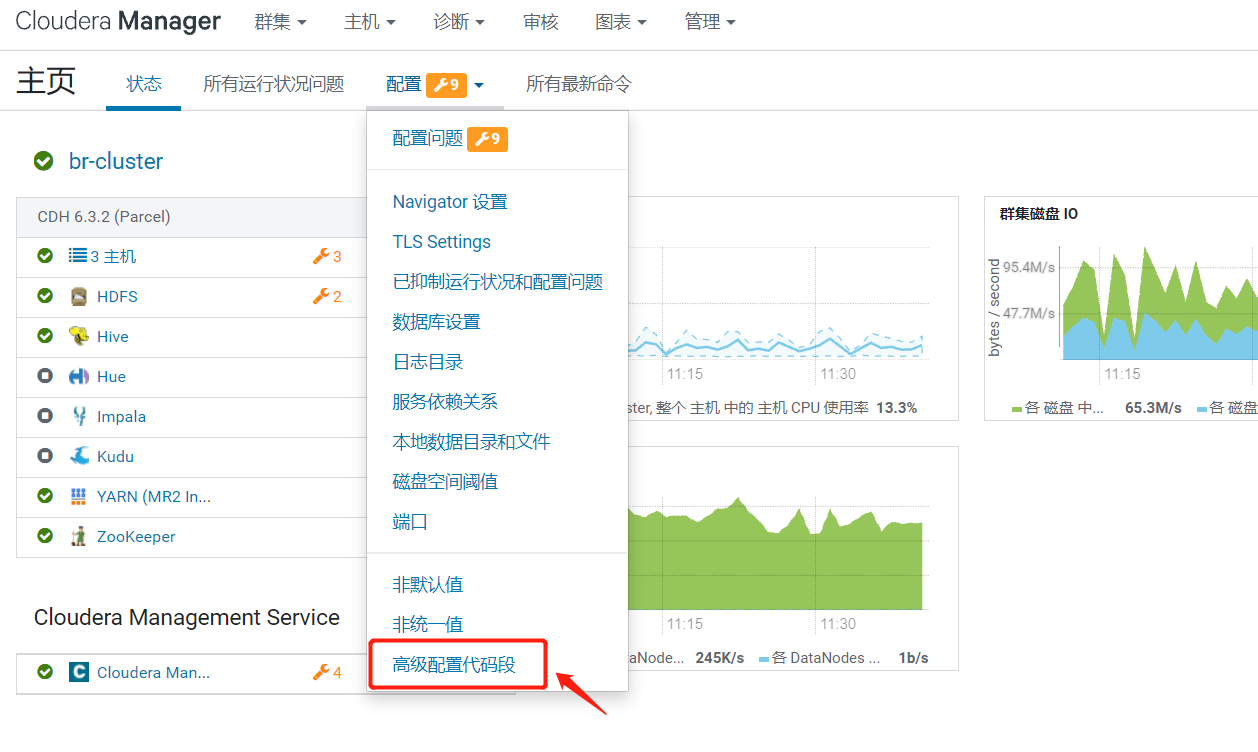Open the YARN (MR2 In... service link
This screenshot has height=752, width=1258.
154,497
